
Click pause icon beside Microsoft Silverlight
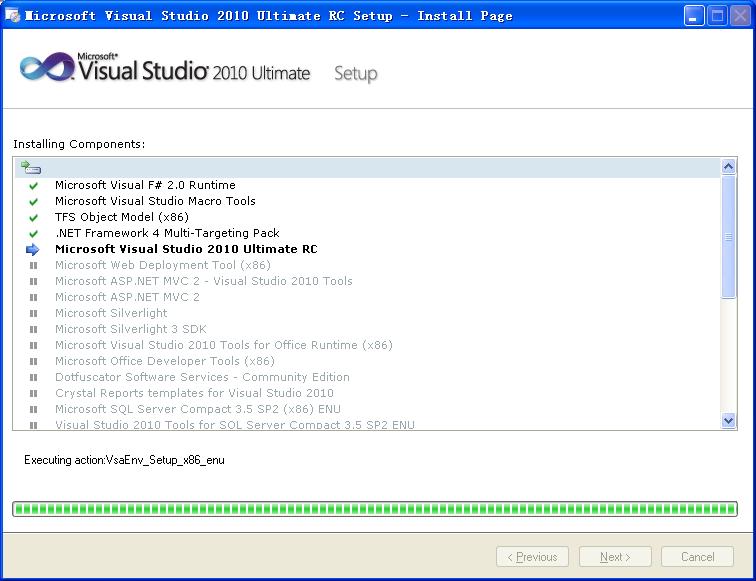pos(33,313)
